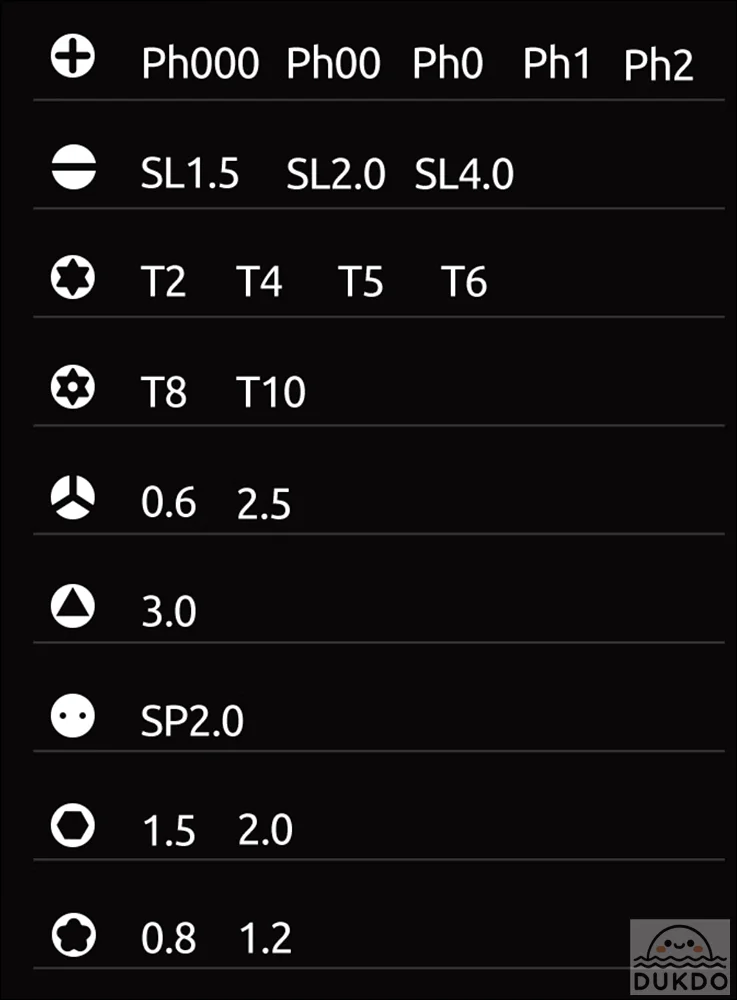
Task: Click the hexagon screw head icon
Action: [73, 825]
